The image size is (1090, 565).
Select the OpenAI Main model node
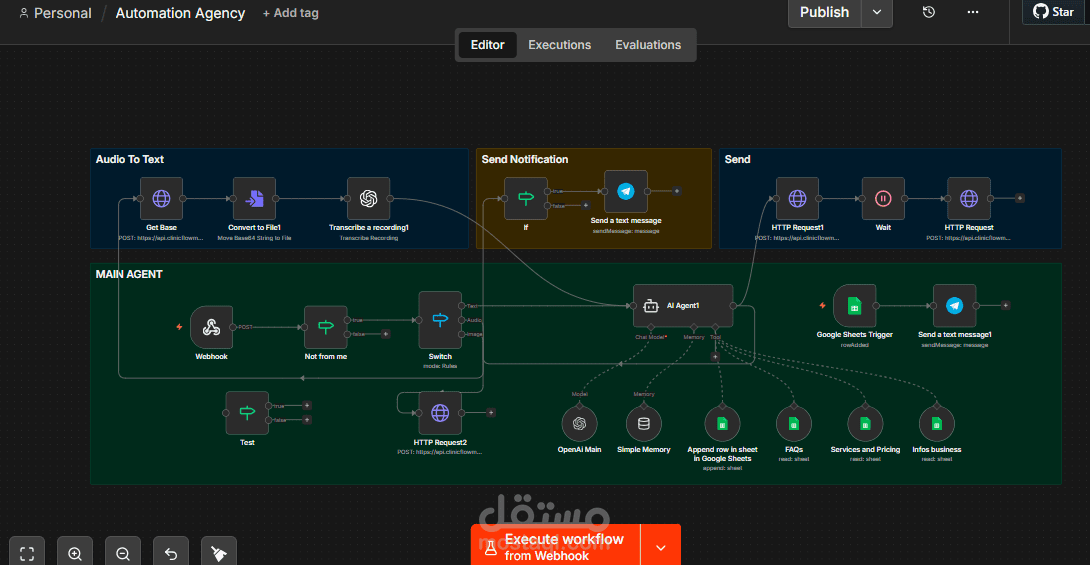coord(579,424)
